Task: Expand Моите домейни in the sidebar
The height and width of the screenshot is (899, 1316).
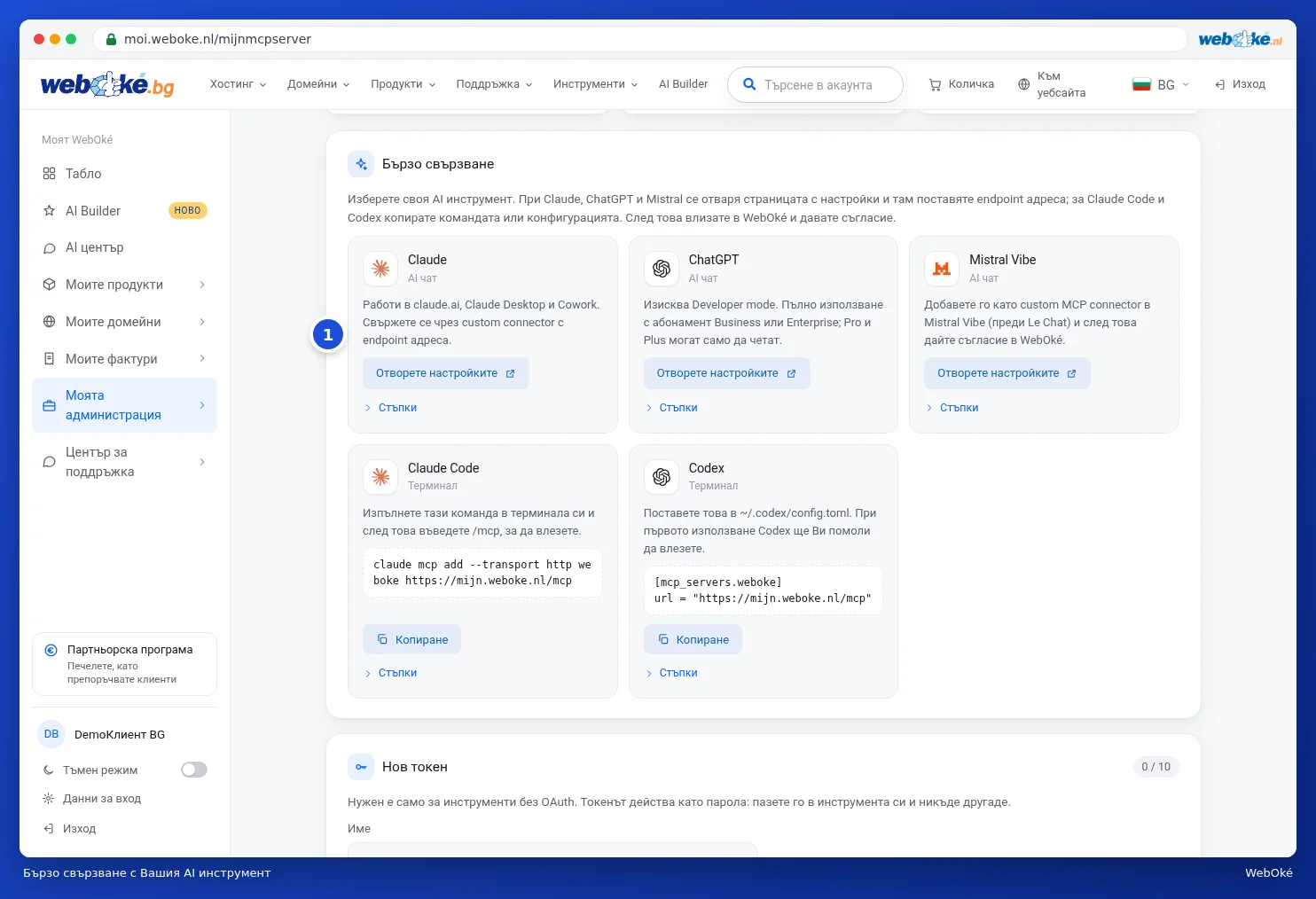Action: [x=124, y=322]
